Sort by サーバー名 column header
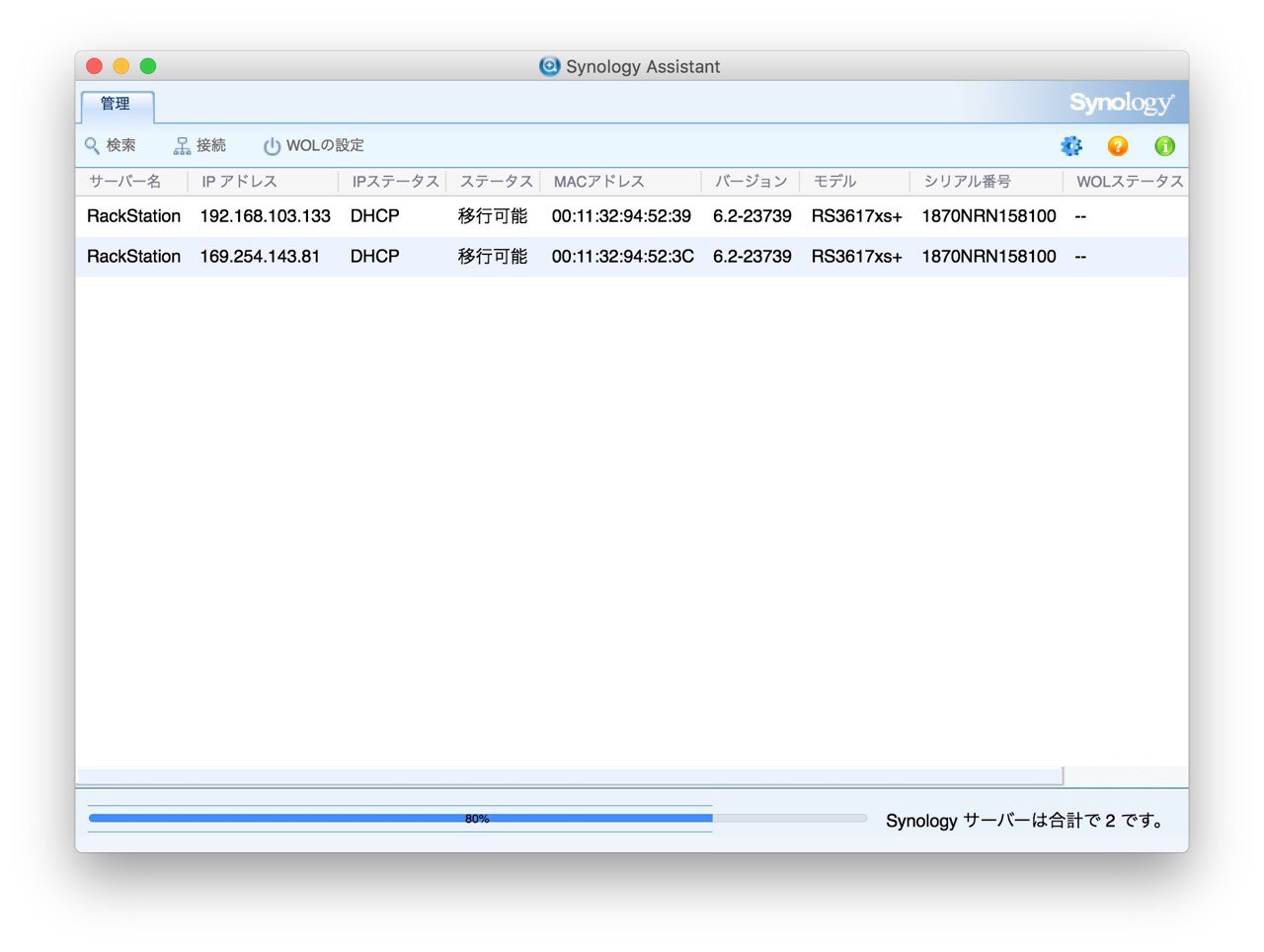Image resolution: width=1264 pixels, height=952 pixels. tap(131, 182)
